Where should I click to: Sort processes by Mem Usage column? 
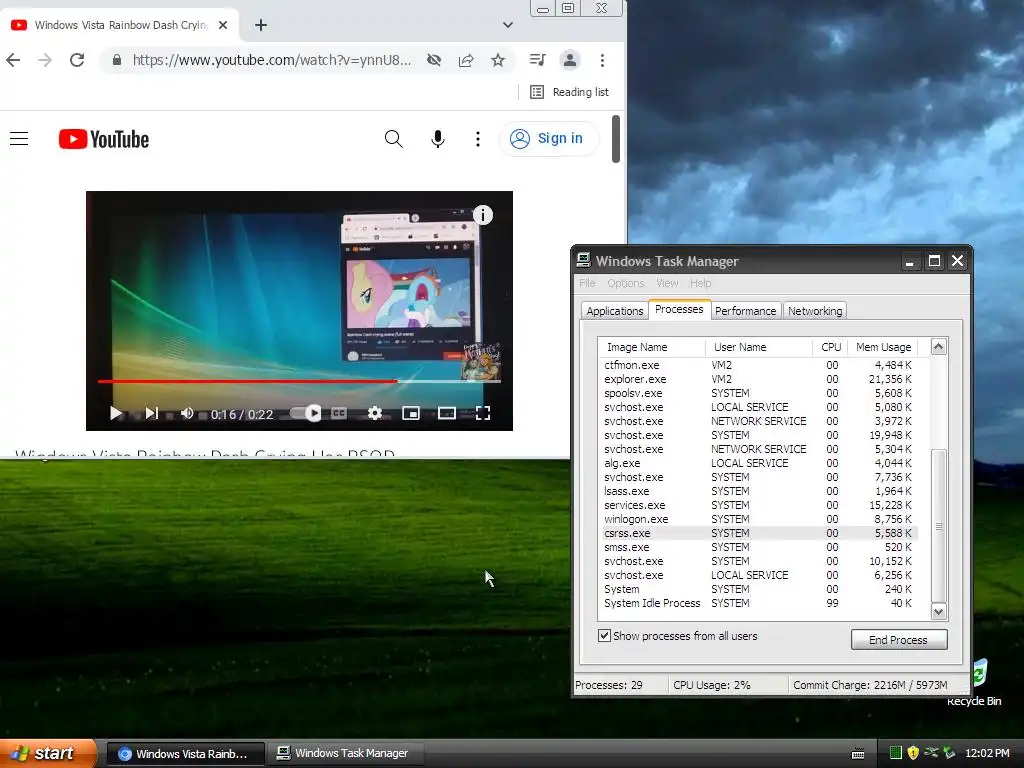tap(882, 347)
